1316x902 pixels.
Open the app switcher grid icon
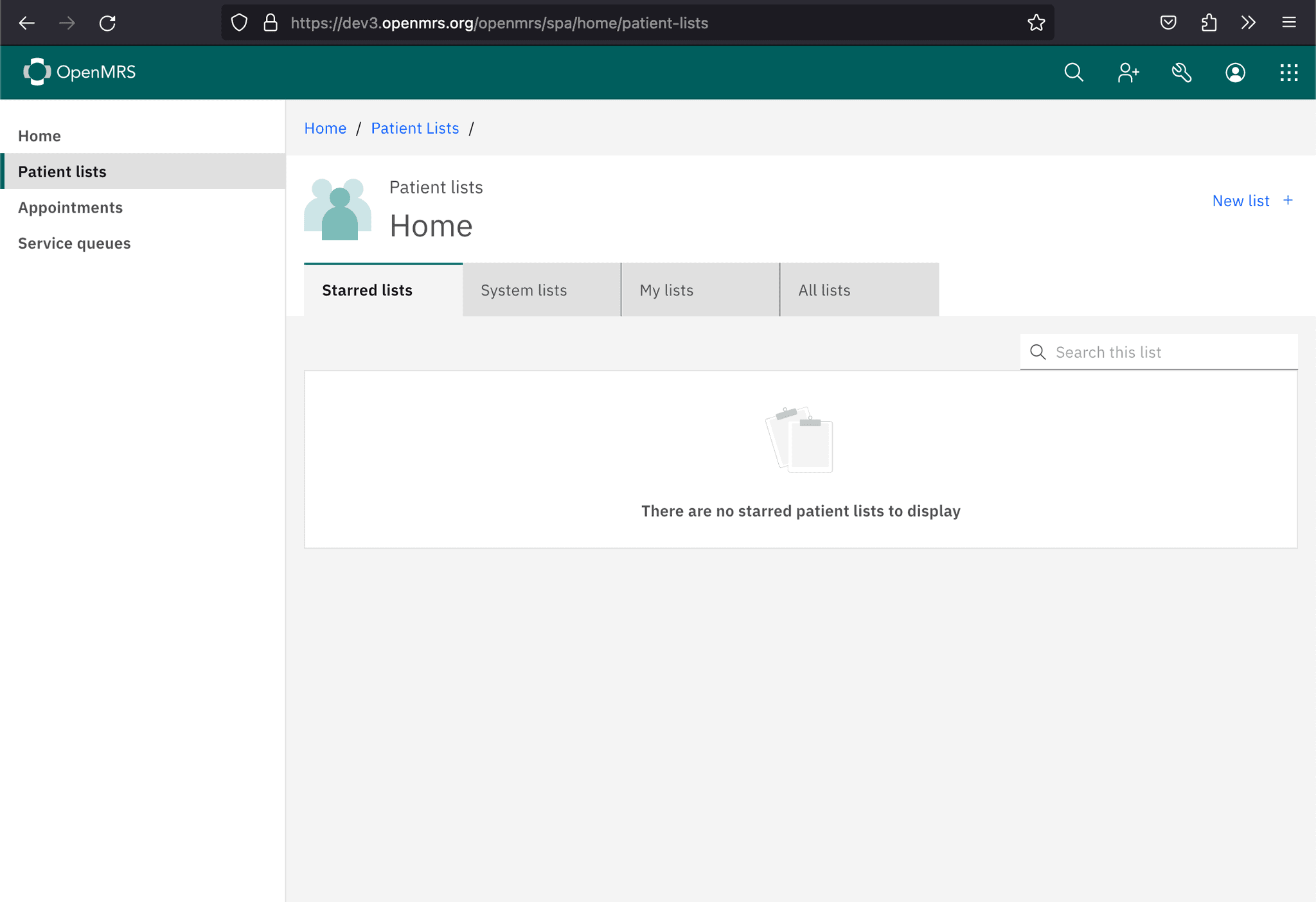[x=1288, y=73]
